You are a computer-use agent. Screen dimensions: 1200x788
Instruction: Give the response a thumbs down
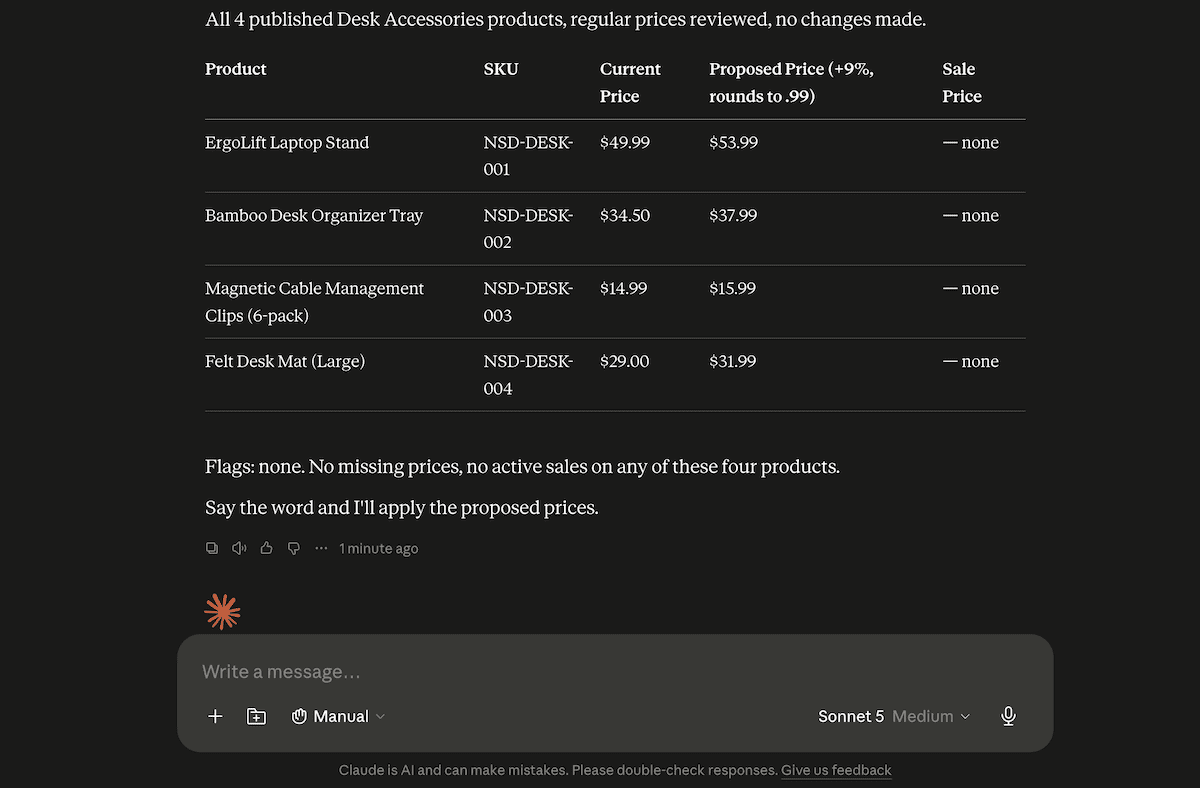pos(294,548)
